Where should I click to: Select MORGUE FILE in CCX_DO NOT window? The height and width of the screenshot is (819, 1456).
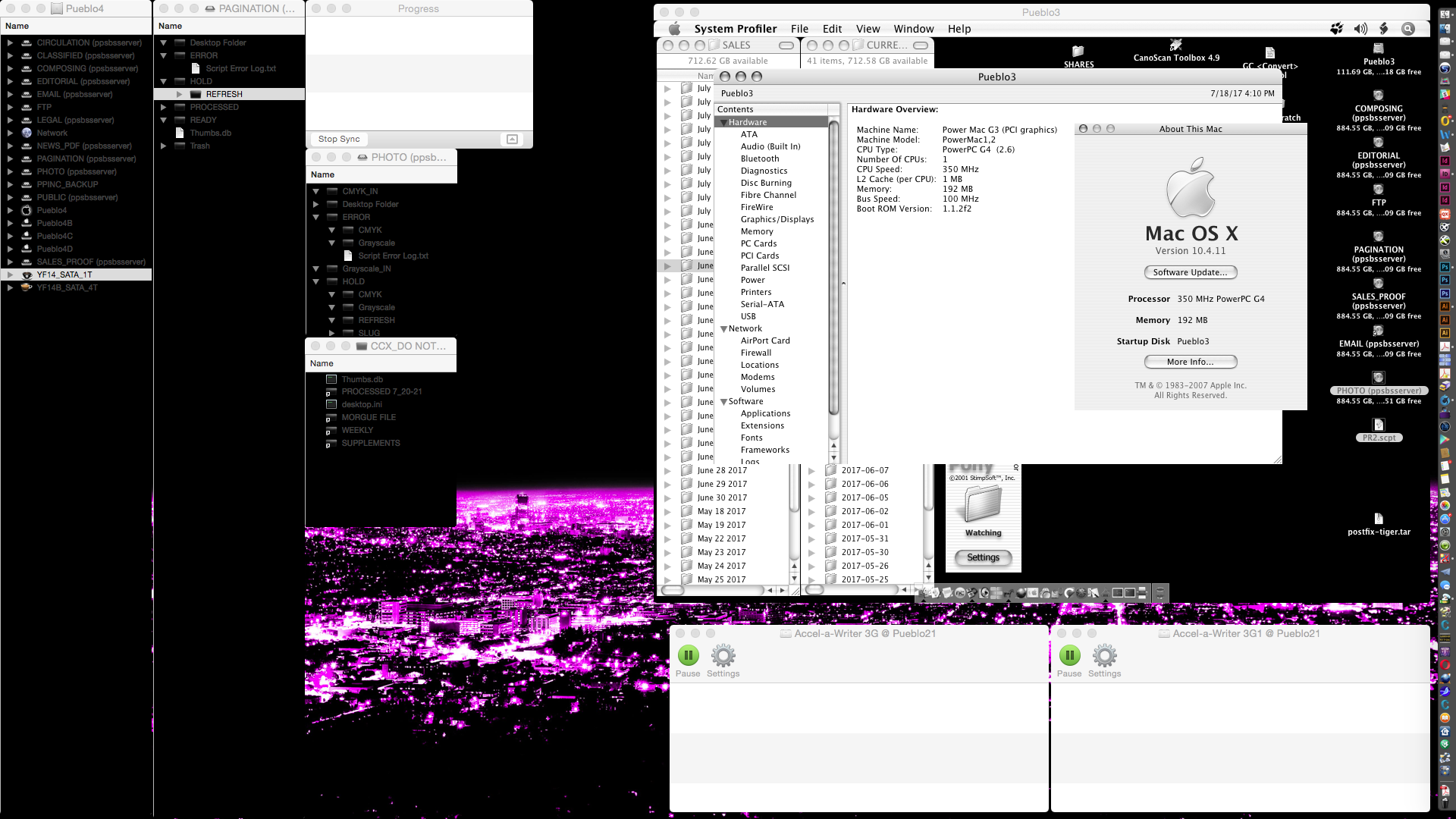point(369,417)
